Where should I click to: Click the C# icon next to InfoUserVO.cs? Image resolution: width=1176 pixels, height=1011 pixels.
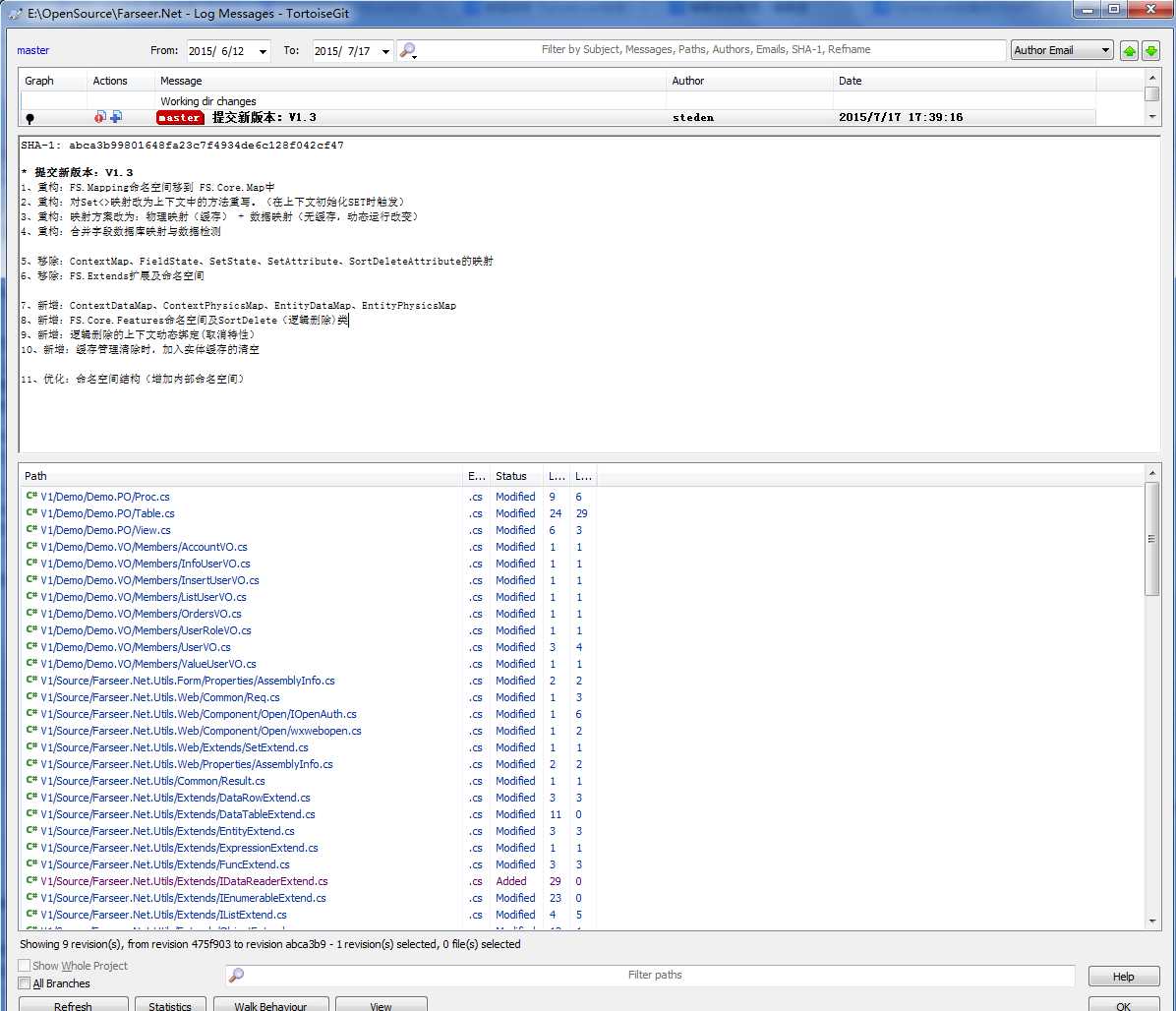pyautogui.click(x=31, y=564)
